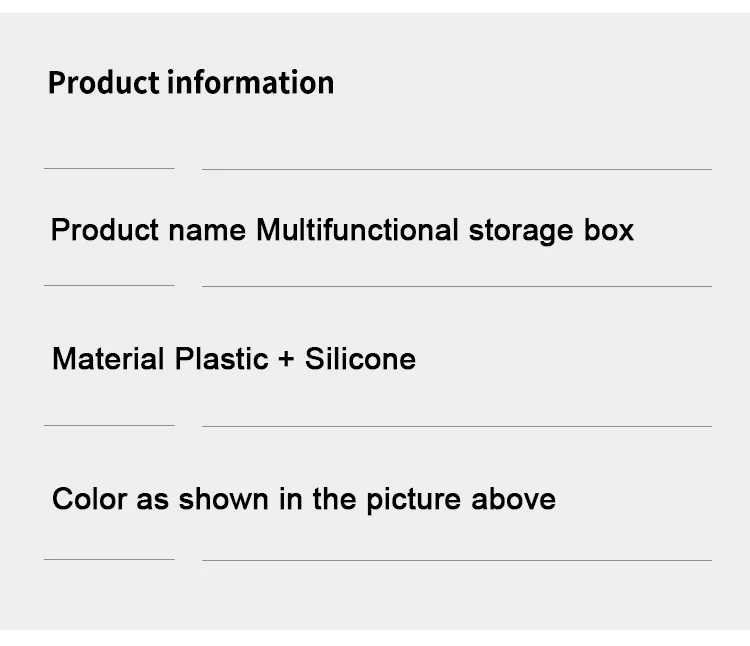Click the words "storage box"
Viewport: 750px width, 646px height.
pyautogui.click(x=551, y=230)
